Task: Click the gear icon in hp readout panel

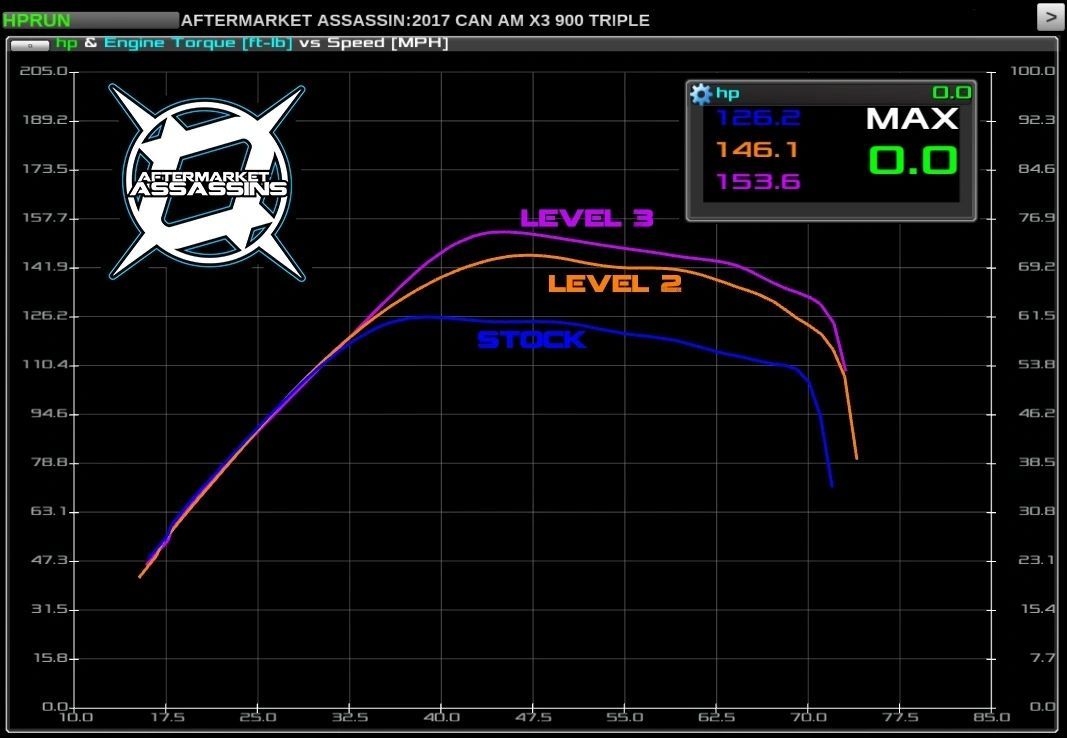Action: point(700,93)
